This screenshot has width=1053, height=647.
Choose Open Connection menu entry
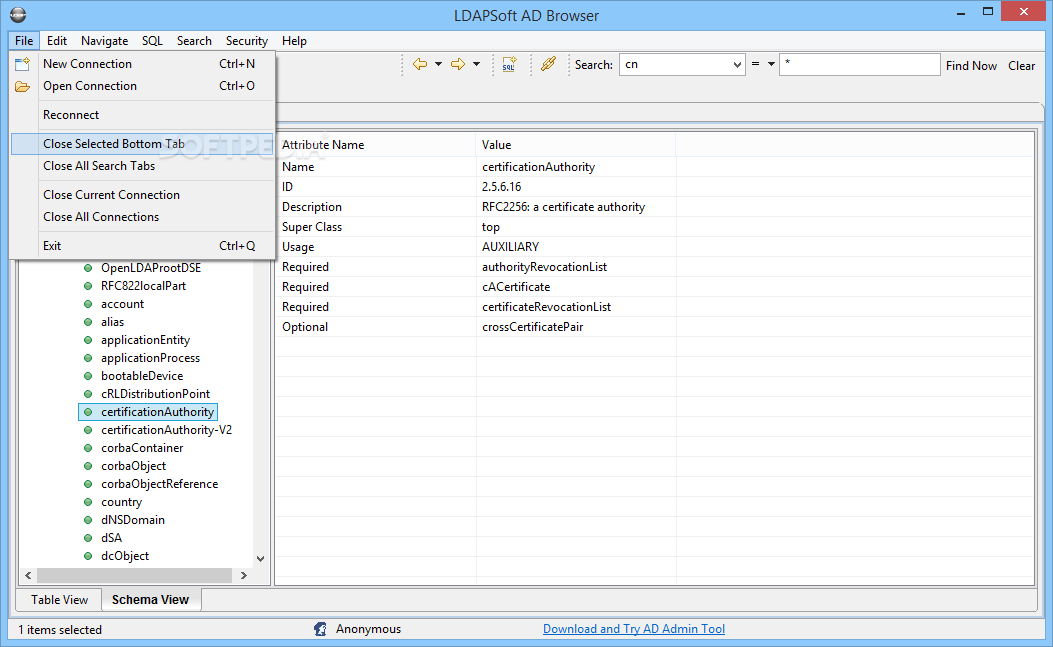[x=143, y=86]
